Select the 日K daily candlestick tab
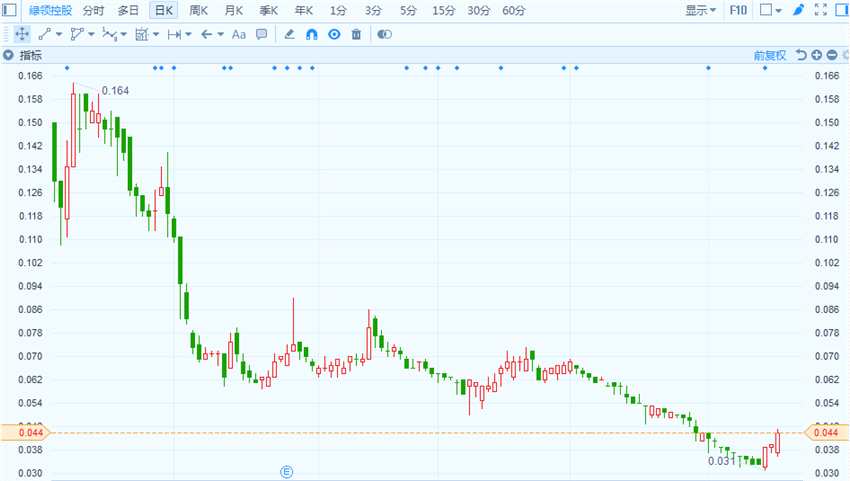 tap(164, 10)
